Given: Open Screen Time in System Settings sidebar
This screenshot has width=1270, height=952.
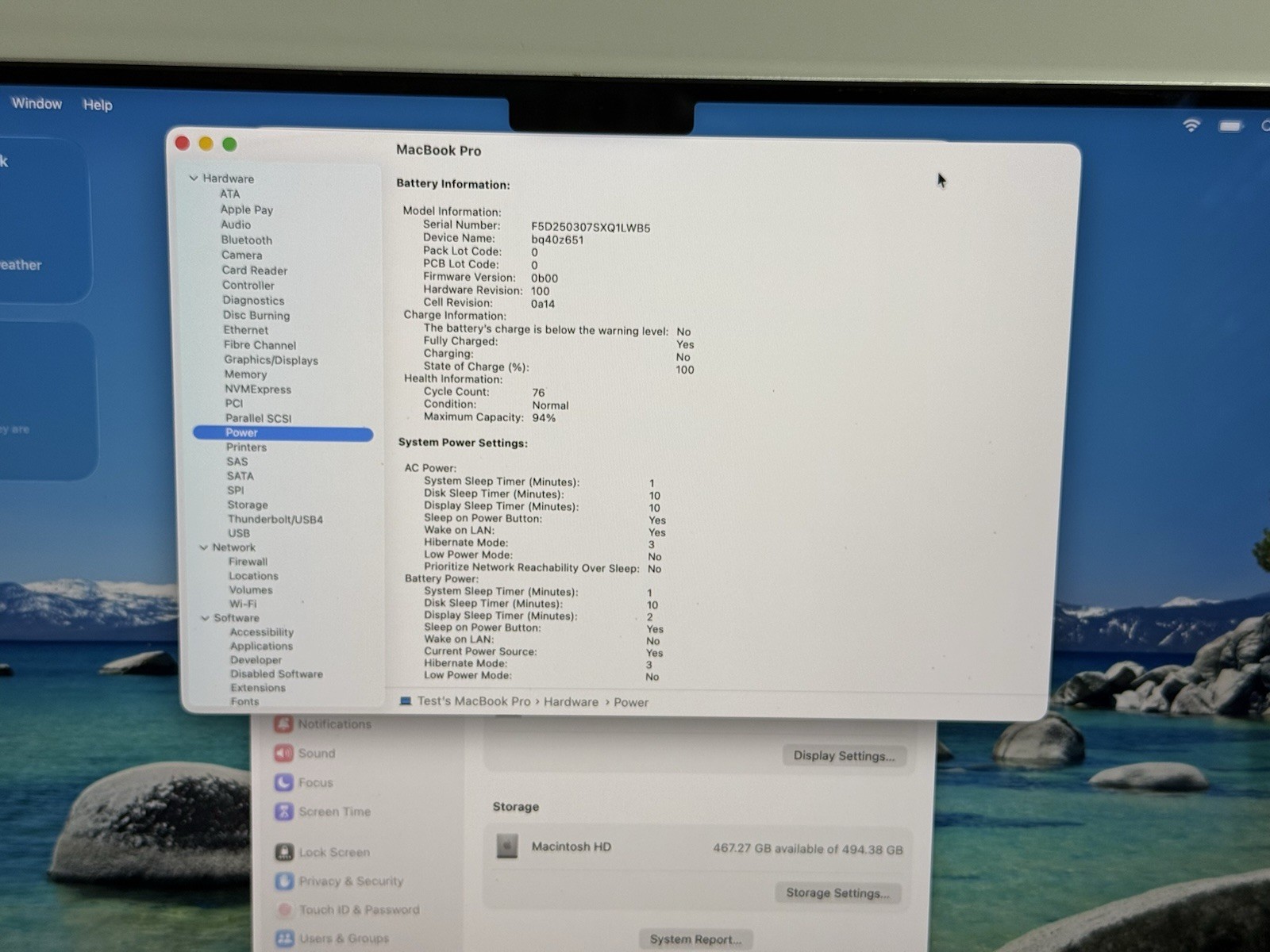Looking at the screenshot, I should pos(323,812).
